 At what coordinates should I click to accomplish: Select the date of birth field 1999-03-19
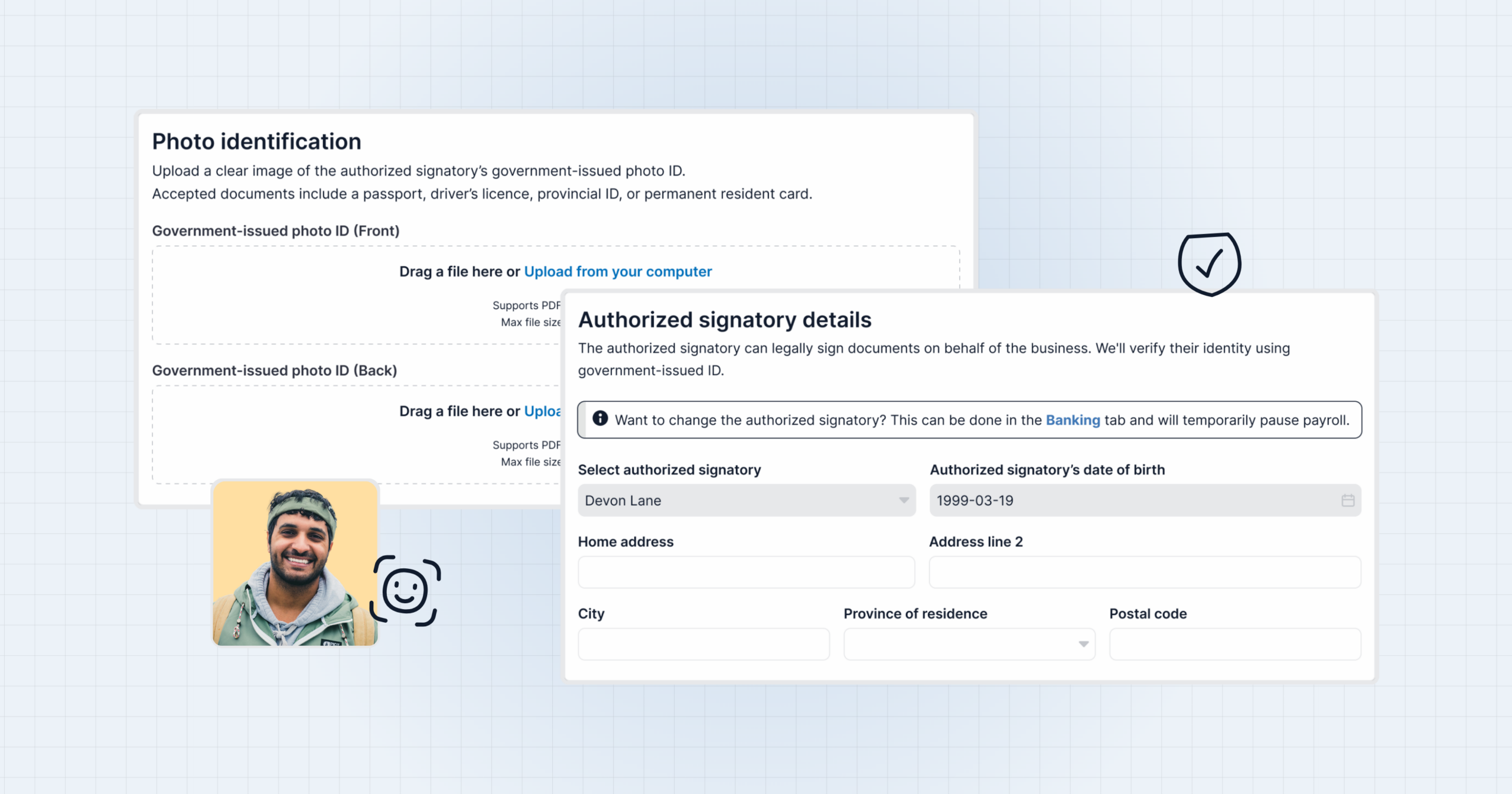coord(1145,500)
